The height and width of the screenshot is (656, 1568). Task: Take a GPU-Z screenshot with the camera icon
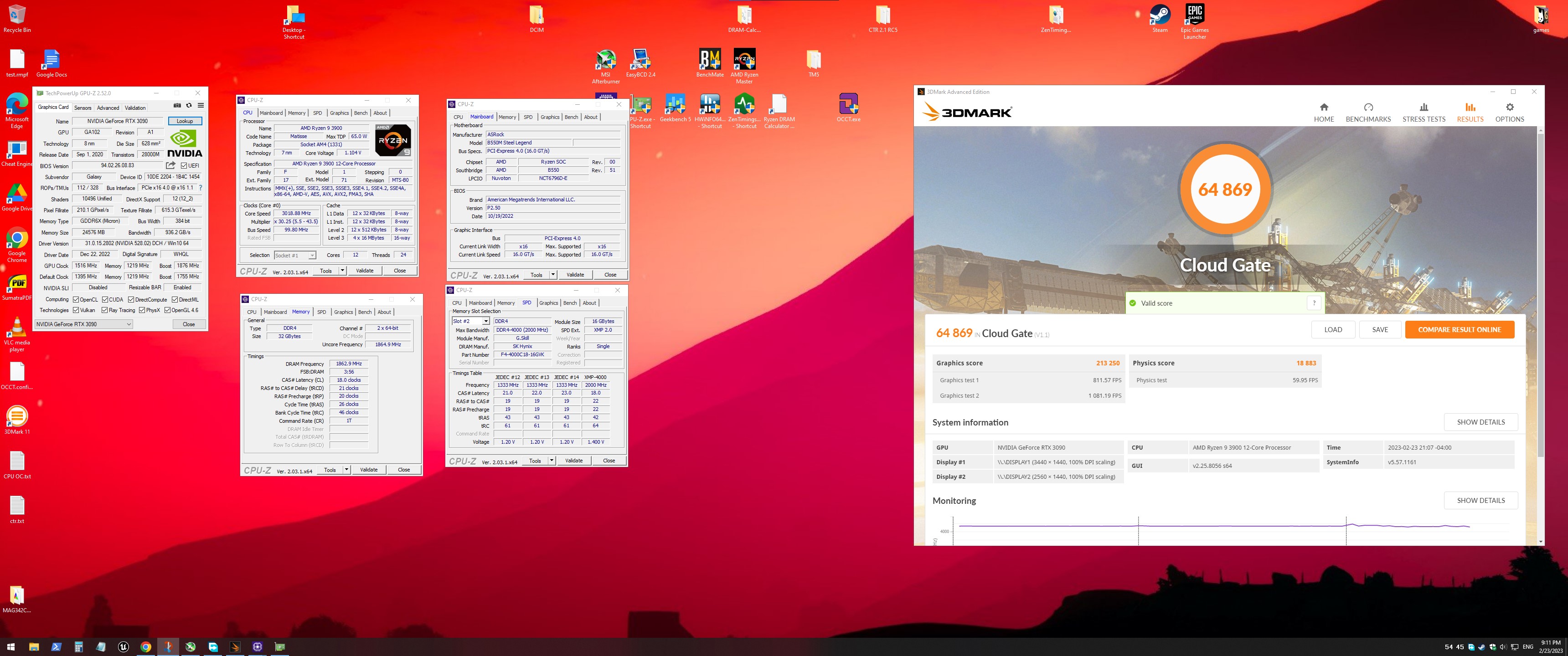click(x=177, y=105)
